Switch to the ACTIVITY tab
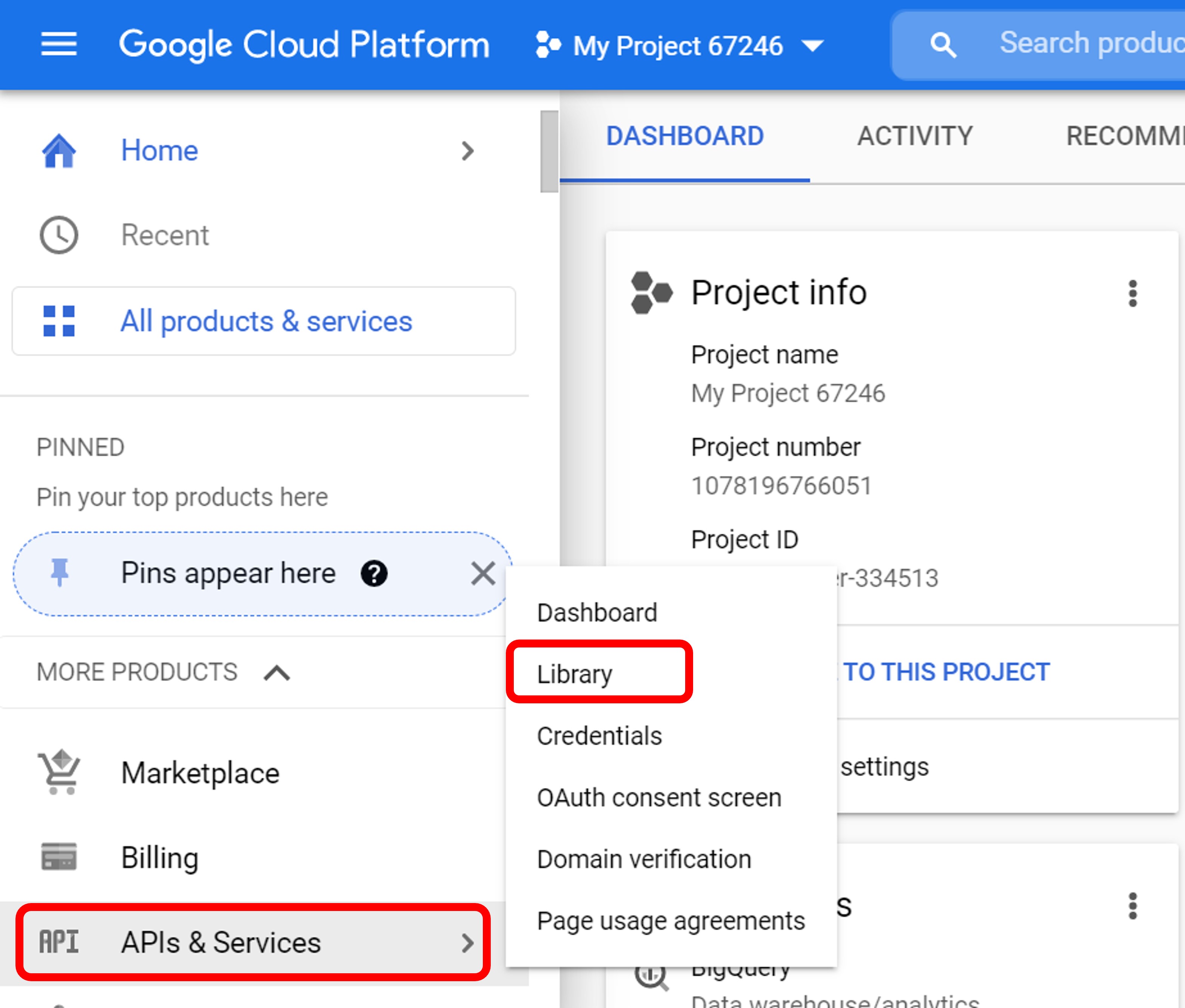This screenshot has height=1008, width=1185. [915, 137]
